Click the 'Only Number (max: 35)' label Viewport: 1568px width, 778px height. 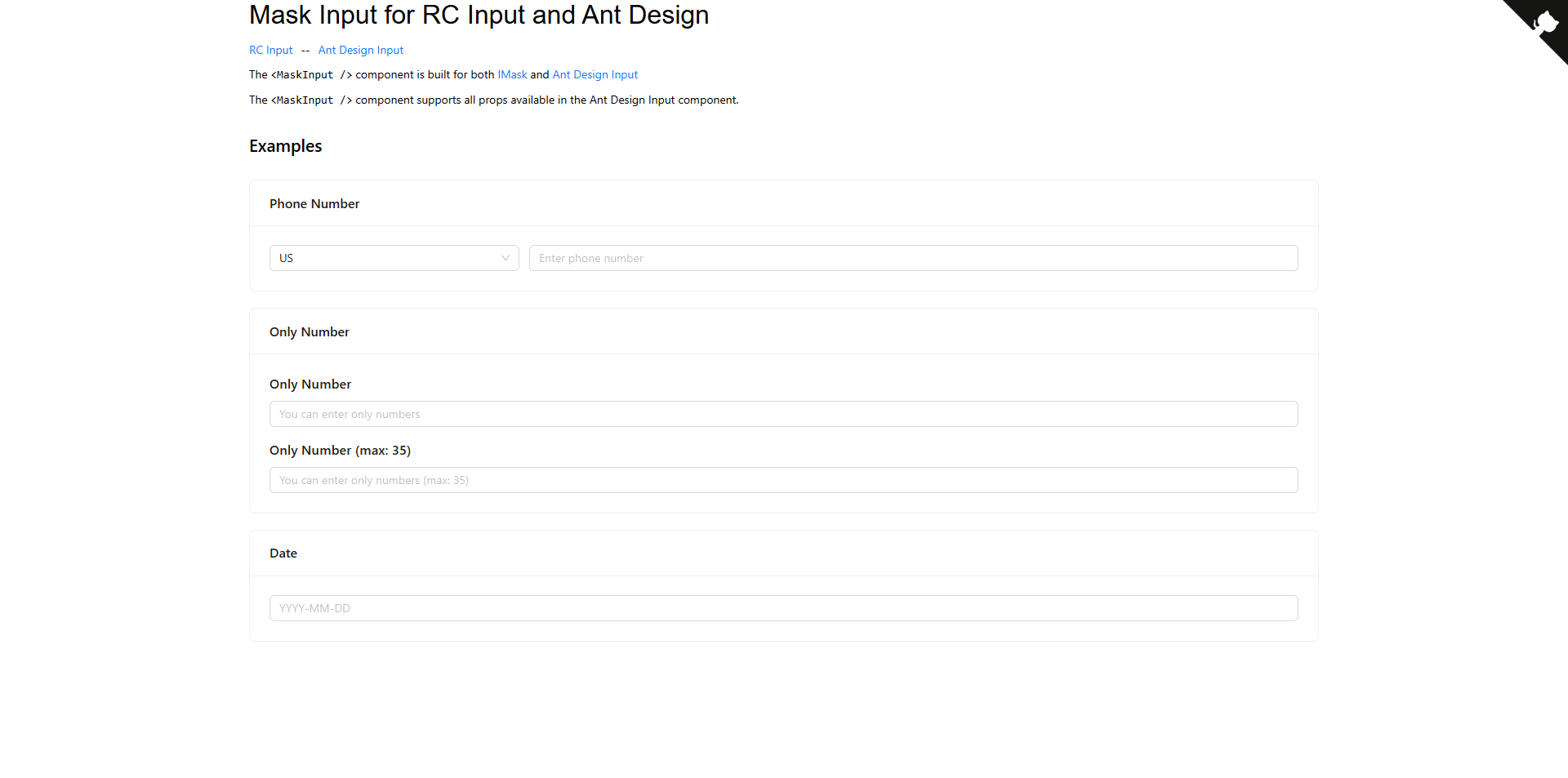click(x=340, y=451)
